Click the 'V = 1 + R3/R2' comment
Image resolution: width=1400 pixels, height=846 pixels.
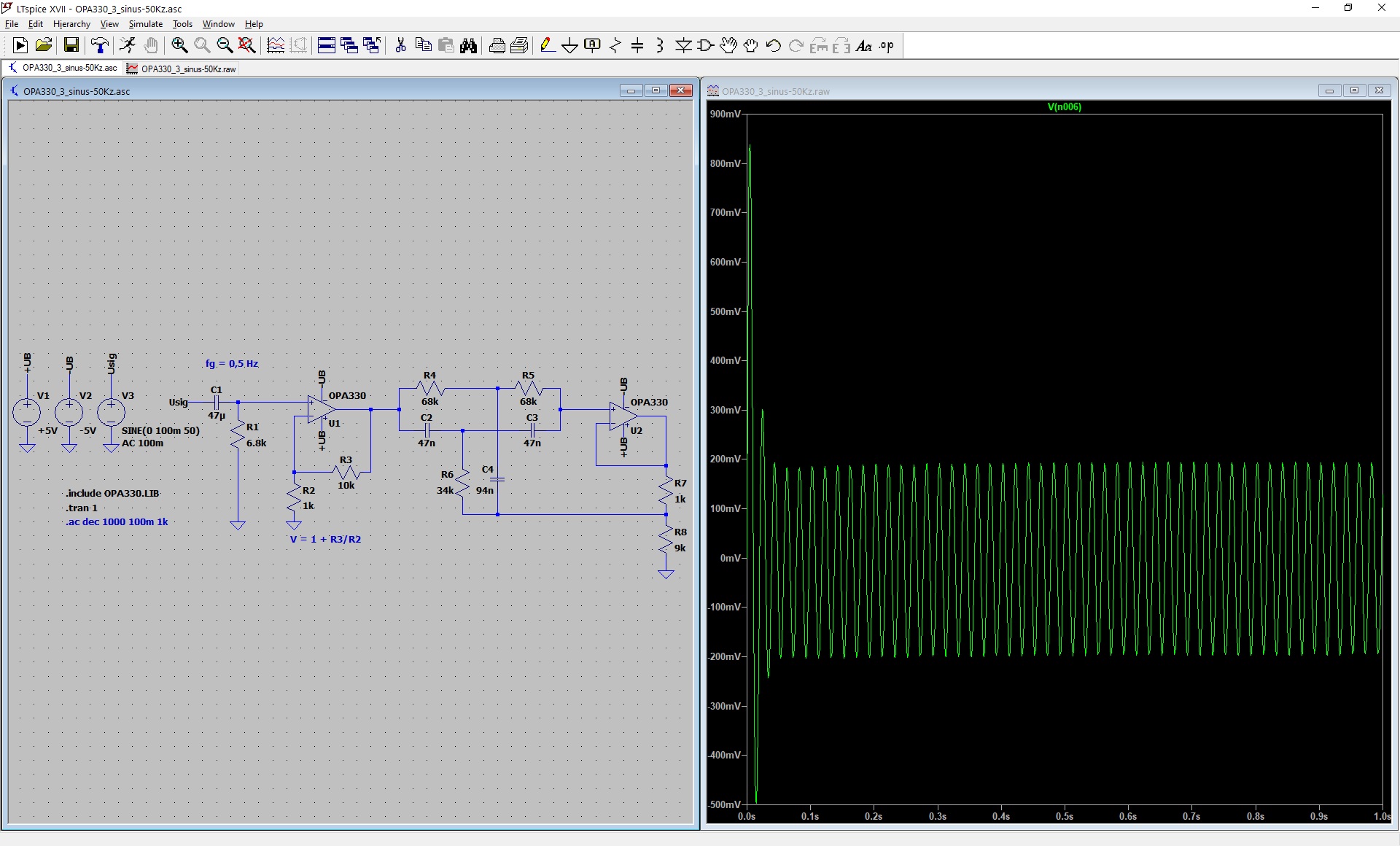tap(325, 539)
